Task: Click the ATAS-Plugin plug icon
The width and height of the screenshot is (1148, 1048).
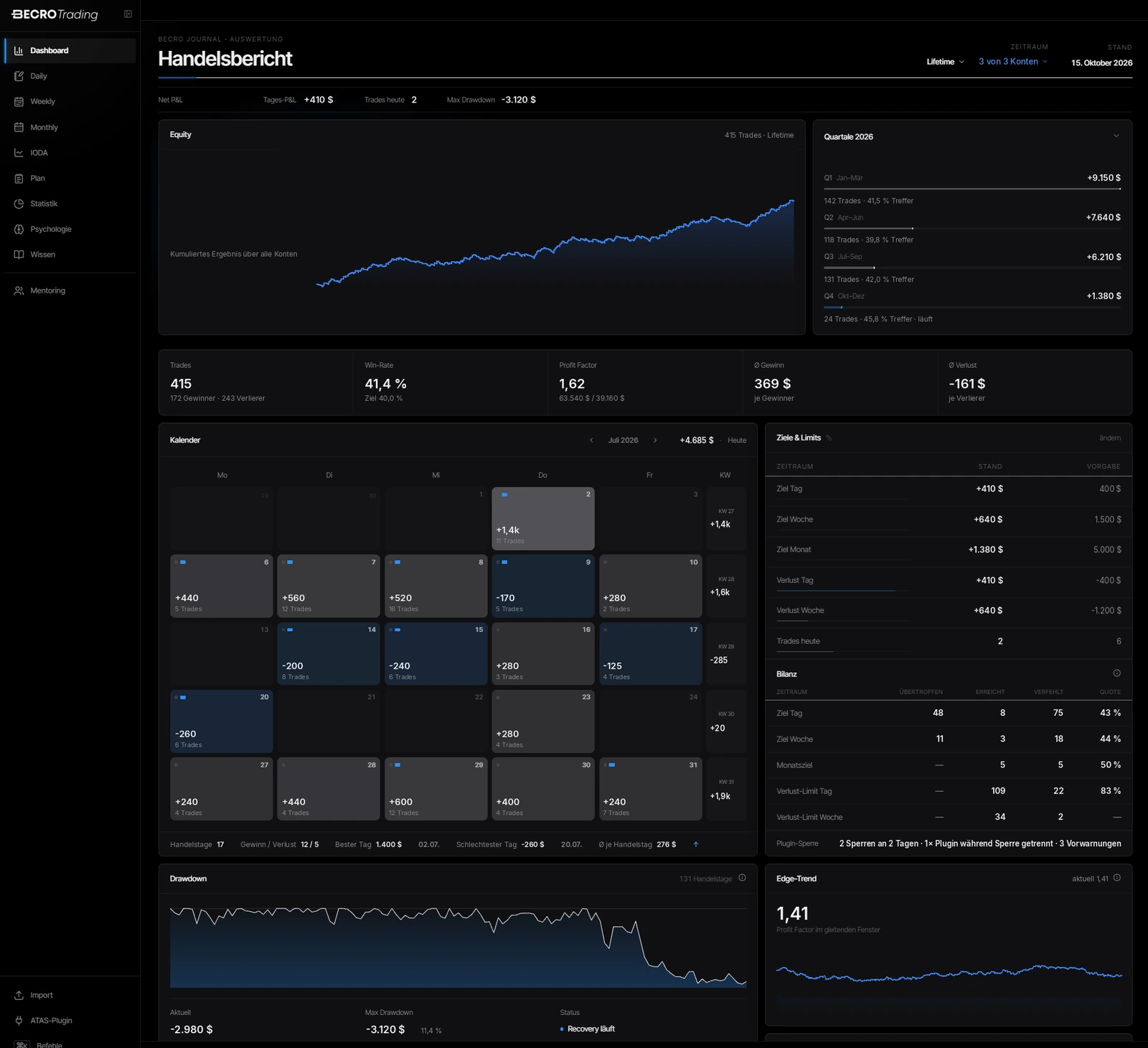Action: coord(19,1021)
